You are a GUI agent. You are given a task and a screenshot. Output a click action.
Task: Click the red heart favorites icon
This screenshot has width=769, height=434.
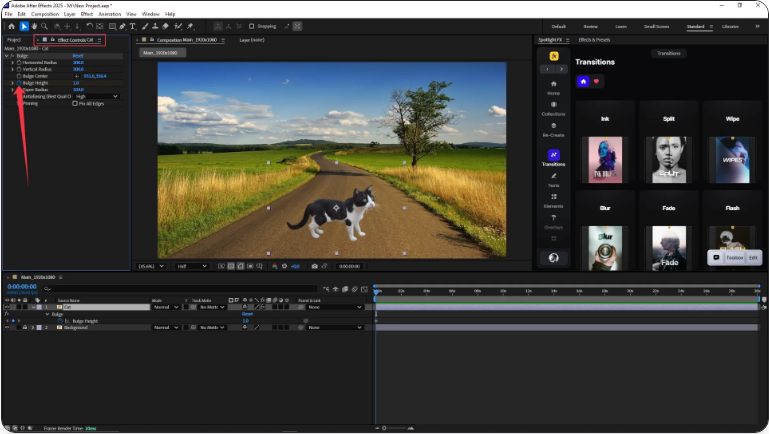(x=598, y=81)
